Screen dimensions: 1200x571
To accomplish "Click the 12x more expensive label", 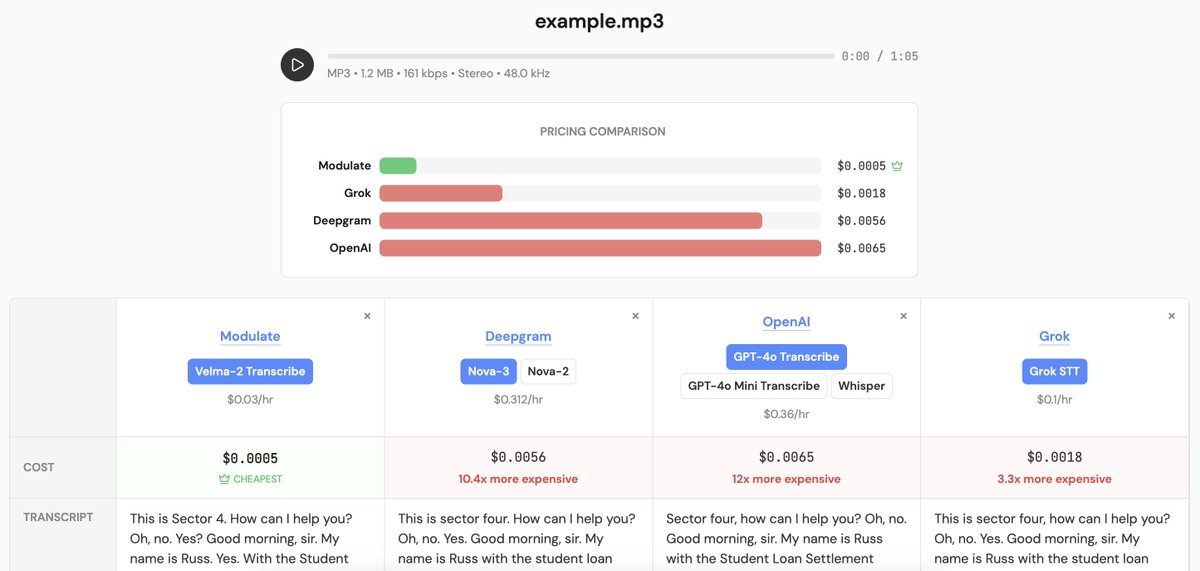I will pyautogui.click(x=786, y=479).
